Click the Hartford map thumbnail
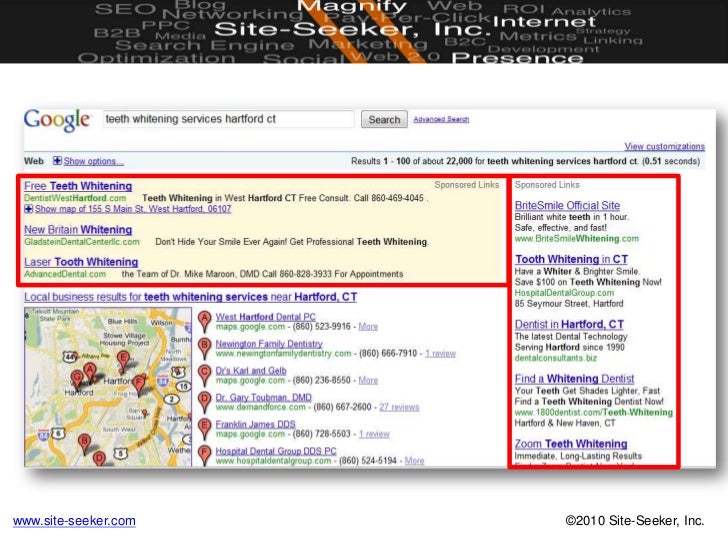Viewport: 728px width, 546px height. pos(108,387)
